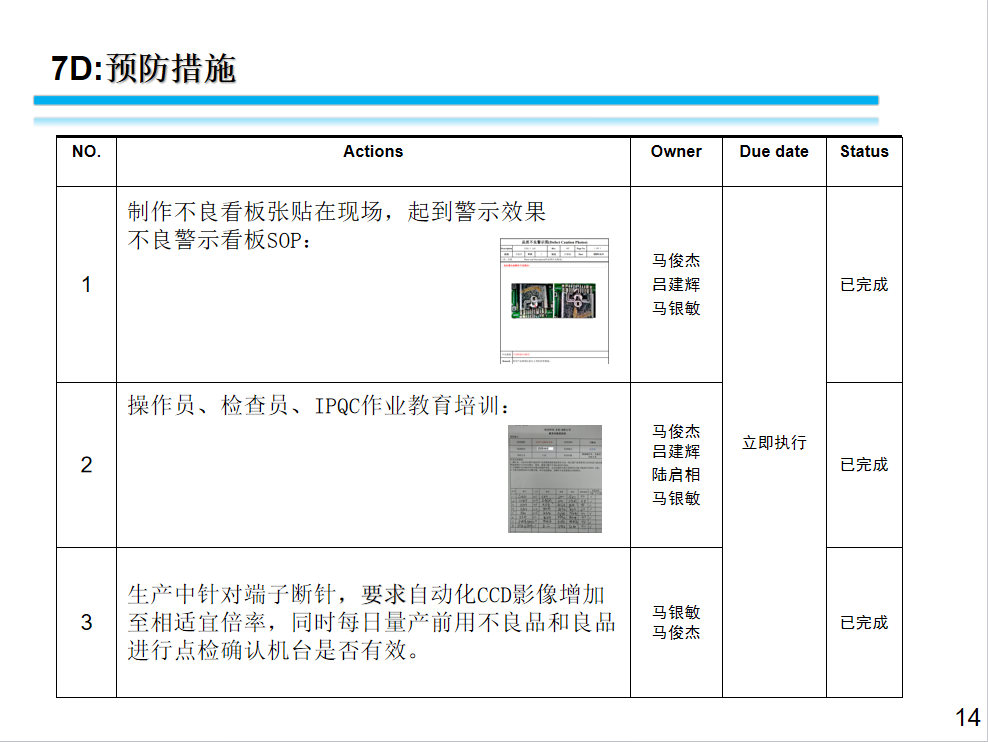This screenshot has width=988, height=742.
Task: Click the row 2 action text about IPQC training
Action: (319, 406)
